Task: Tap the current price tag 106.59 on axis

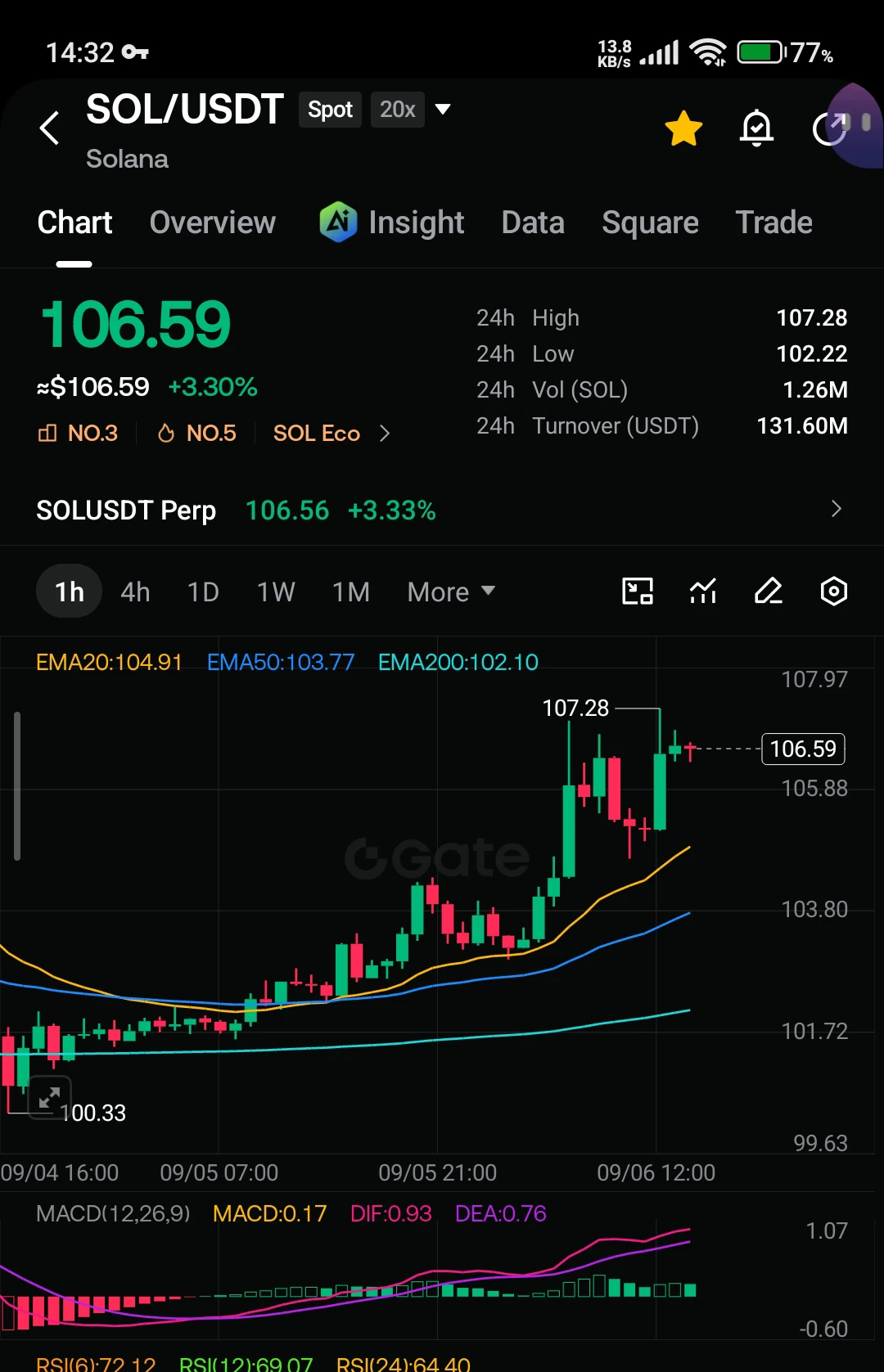Action: click(x=803, y=749)
